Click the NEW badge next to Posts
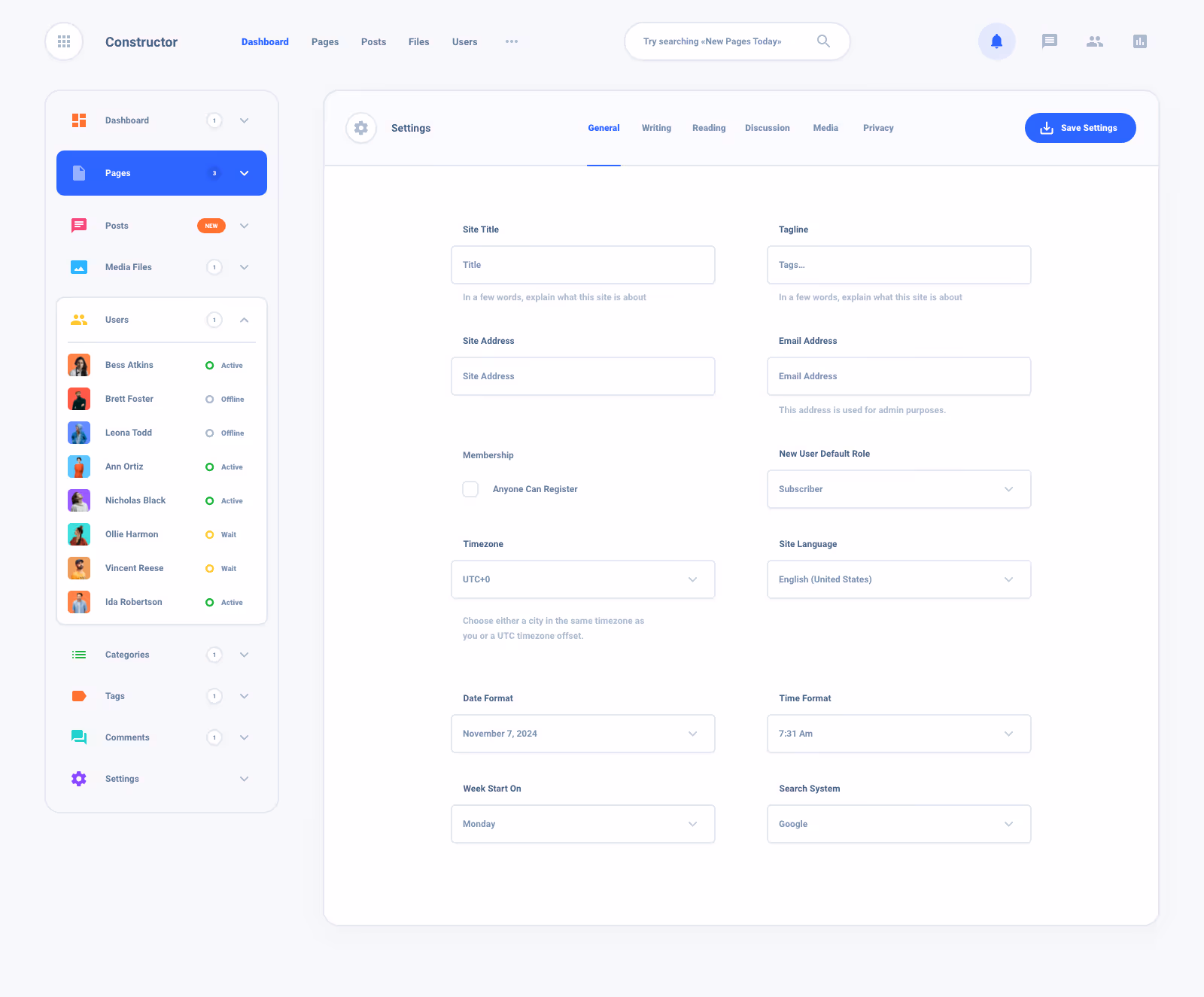 (x=211, y=225)
